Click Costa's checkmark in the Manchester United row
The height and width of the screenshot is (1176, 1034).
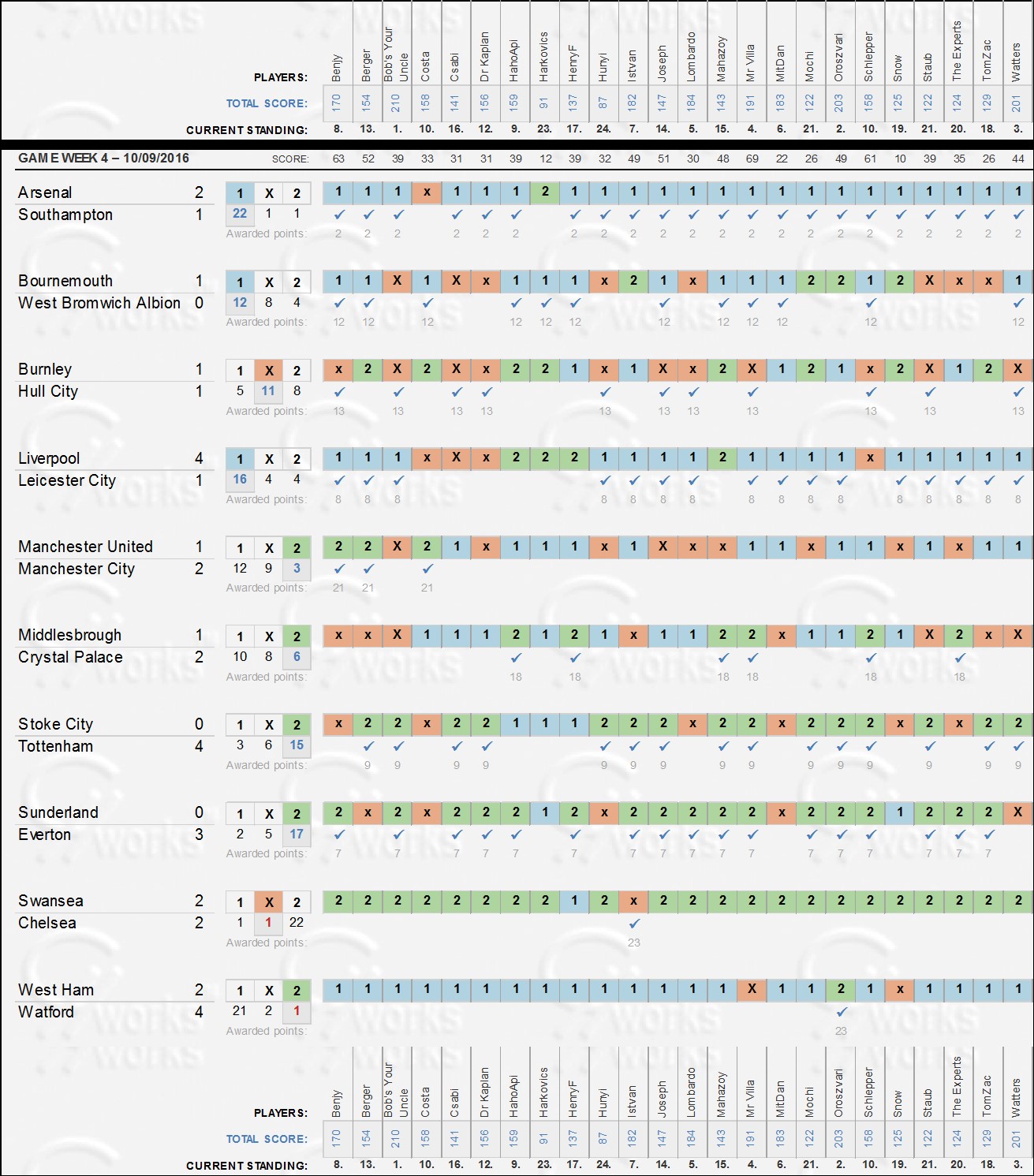pyautogui.click(x=427, y=568)
